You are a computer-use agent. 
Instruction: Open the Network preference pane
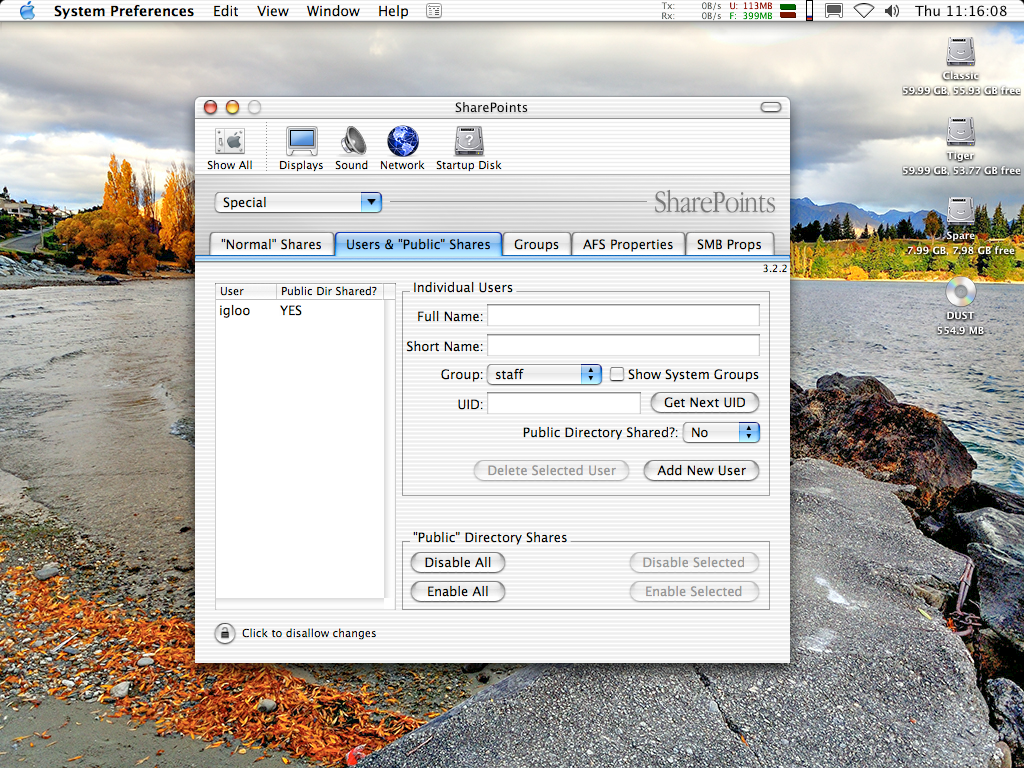point(402,148)
